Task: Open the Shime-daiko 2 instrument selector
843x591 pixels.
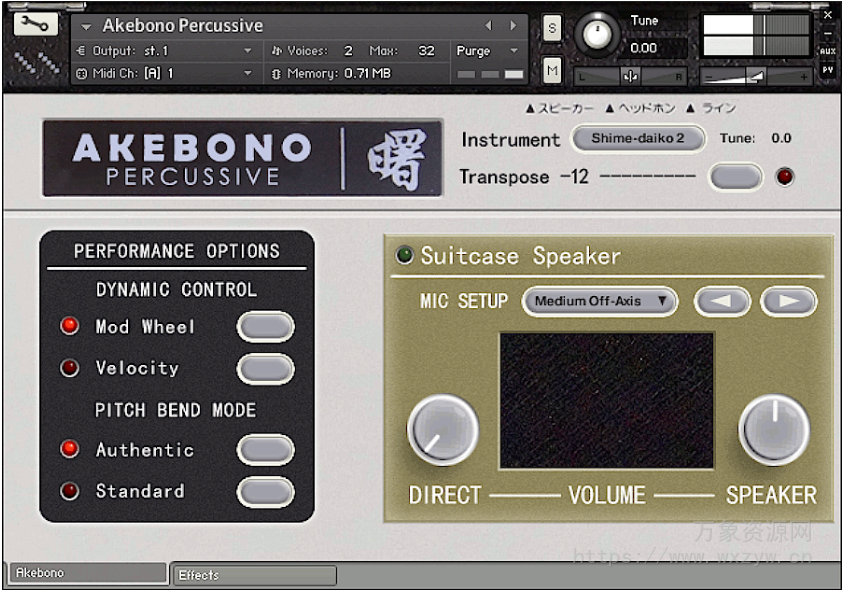Action: coord(638,140)
